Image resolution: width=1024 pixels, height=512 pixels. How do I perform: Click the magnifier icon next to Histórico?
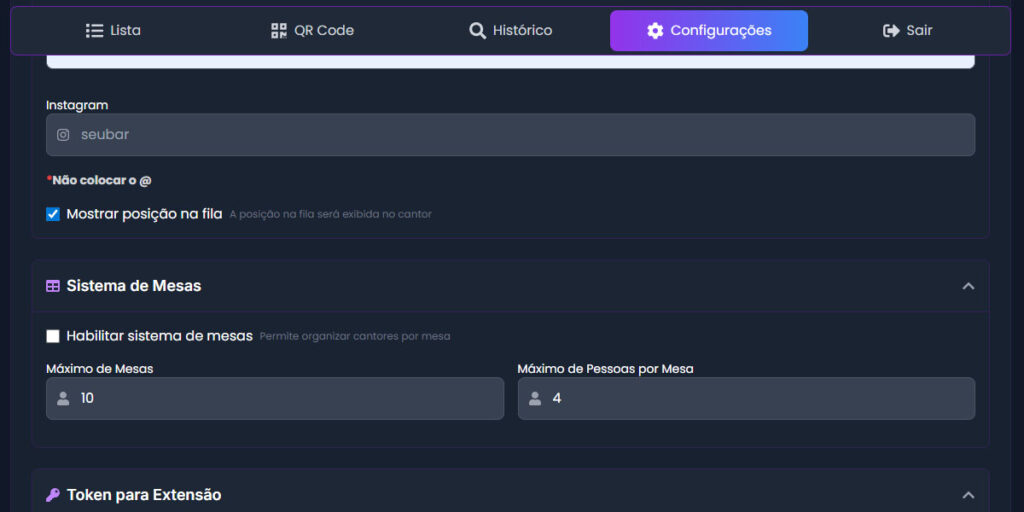[x=478, y=31]
